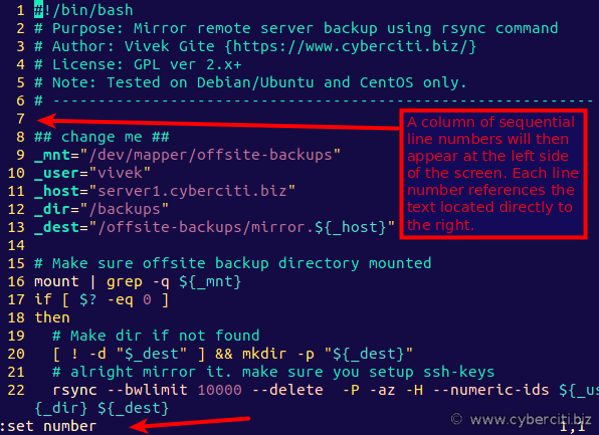Click the grep -q command on line 16
The height and width of the screenshot is (435, 599).
(x=138, y=282)
